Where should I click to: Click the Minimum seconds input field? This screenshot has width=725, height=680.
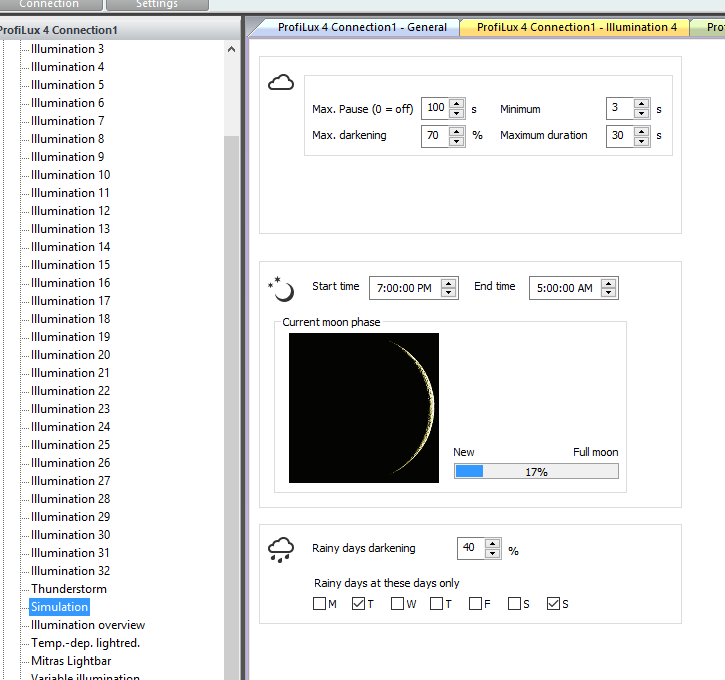coord(621,109)
